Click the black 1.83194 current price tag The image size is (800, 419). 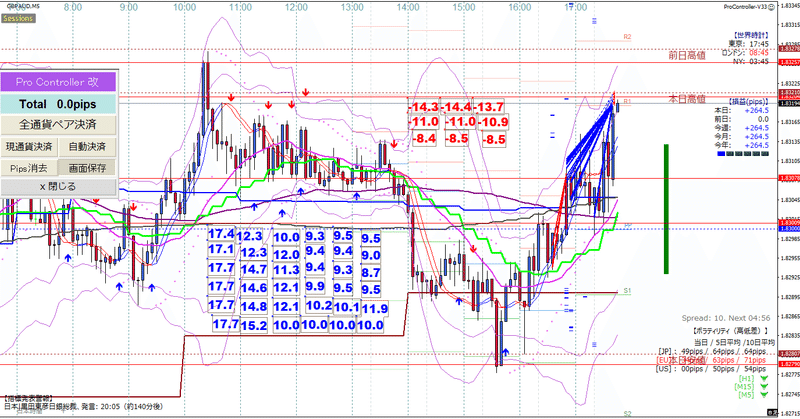pos(789,104)
